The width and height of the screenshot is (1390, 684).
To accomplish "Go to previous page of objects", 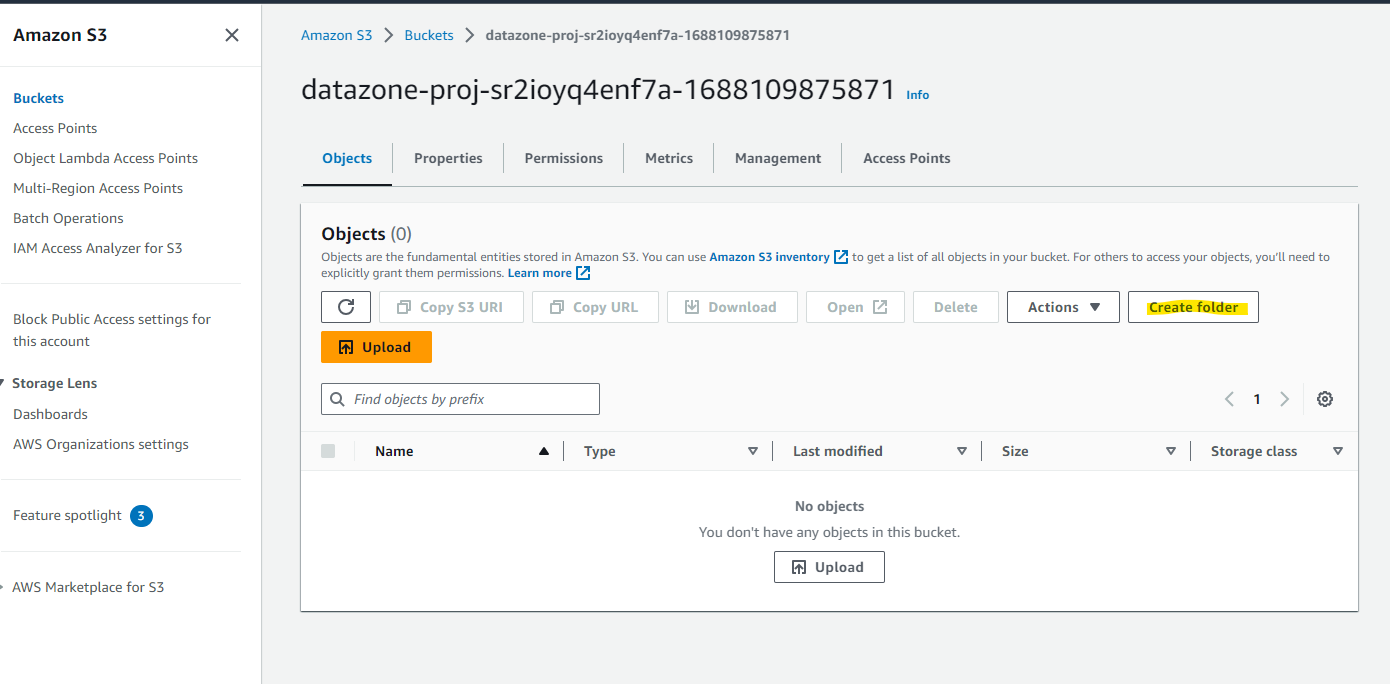I will 1229,399.
